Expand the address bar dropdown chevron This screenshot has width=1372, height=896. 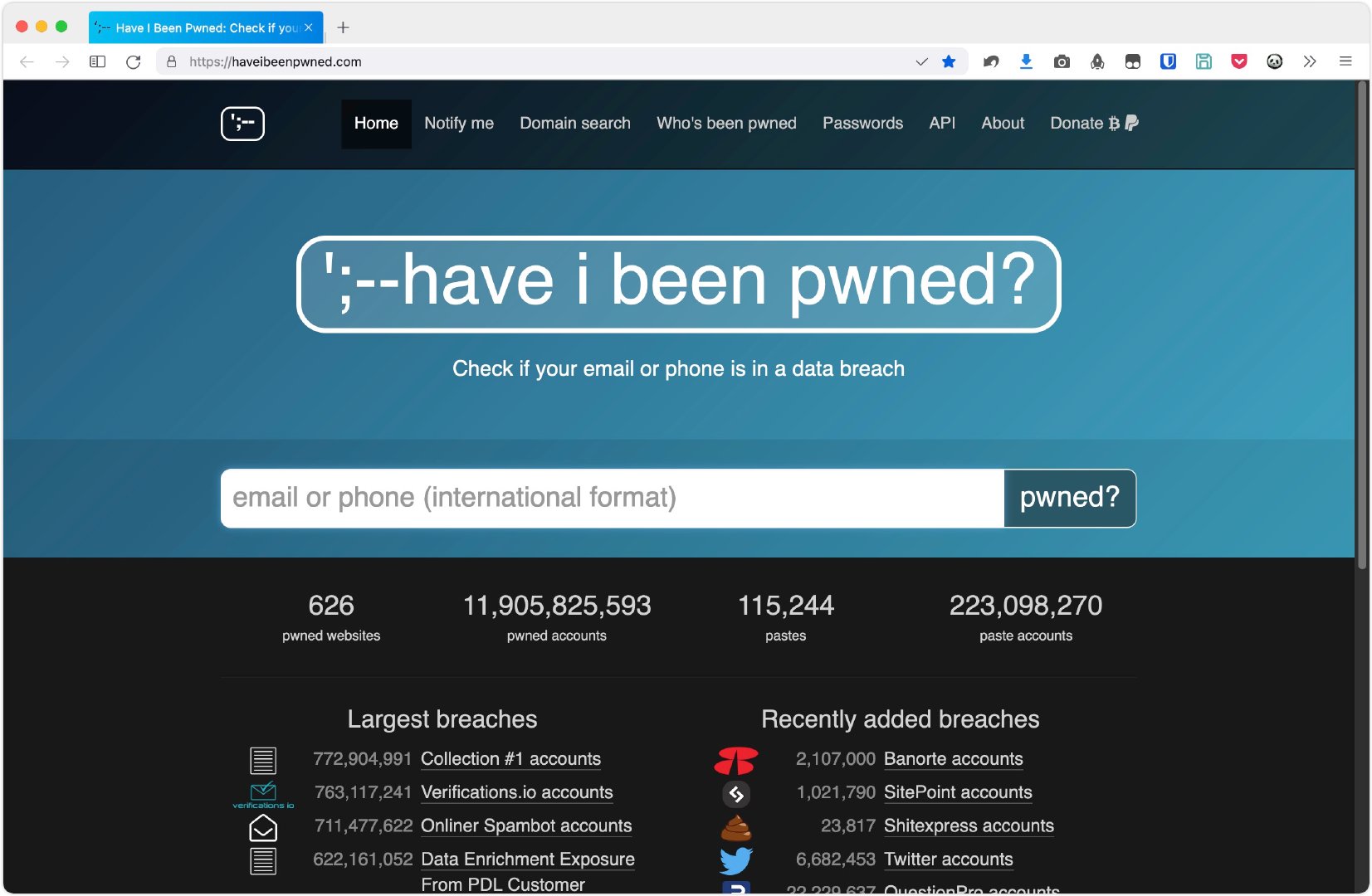(x=921, y=61)
